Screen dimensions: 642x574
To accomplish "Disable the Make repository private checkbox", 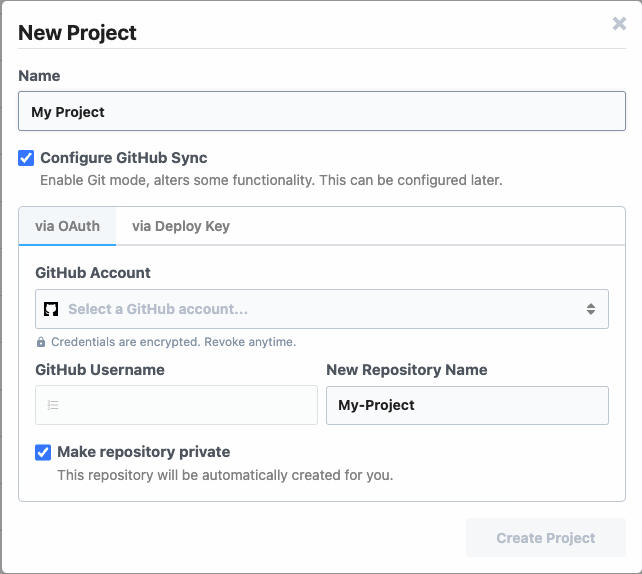I will tap(43, 452).
